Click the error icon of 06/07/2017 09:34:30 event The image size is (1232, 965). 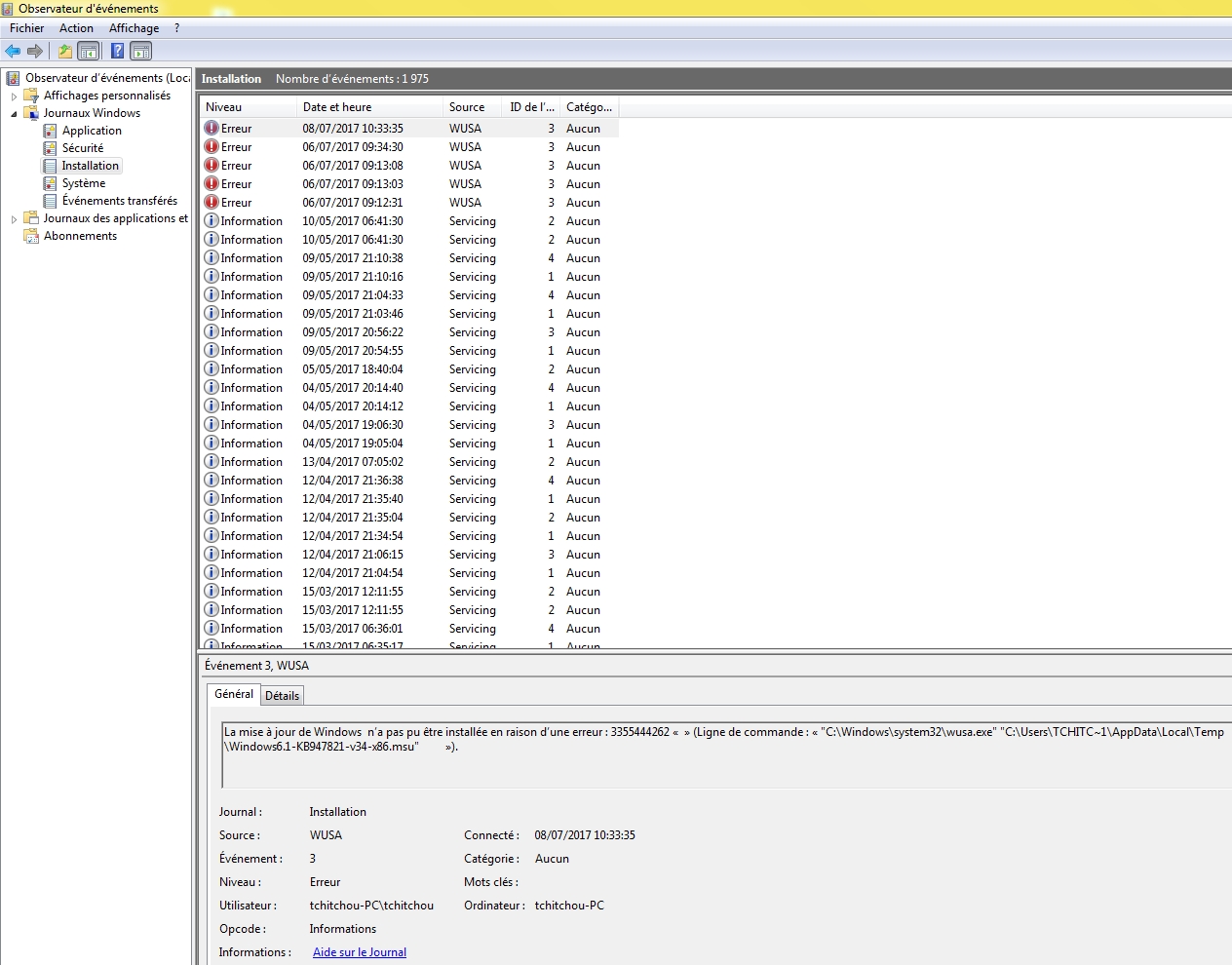(x=212, y=146)
